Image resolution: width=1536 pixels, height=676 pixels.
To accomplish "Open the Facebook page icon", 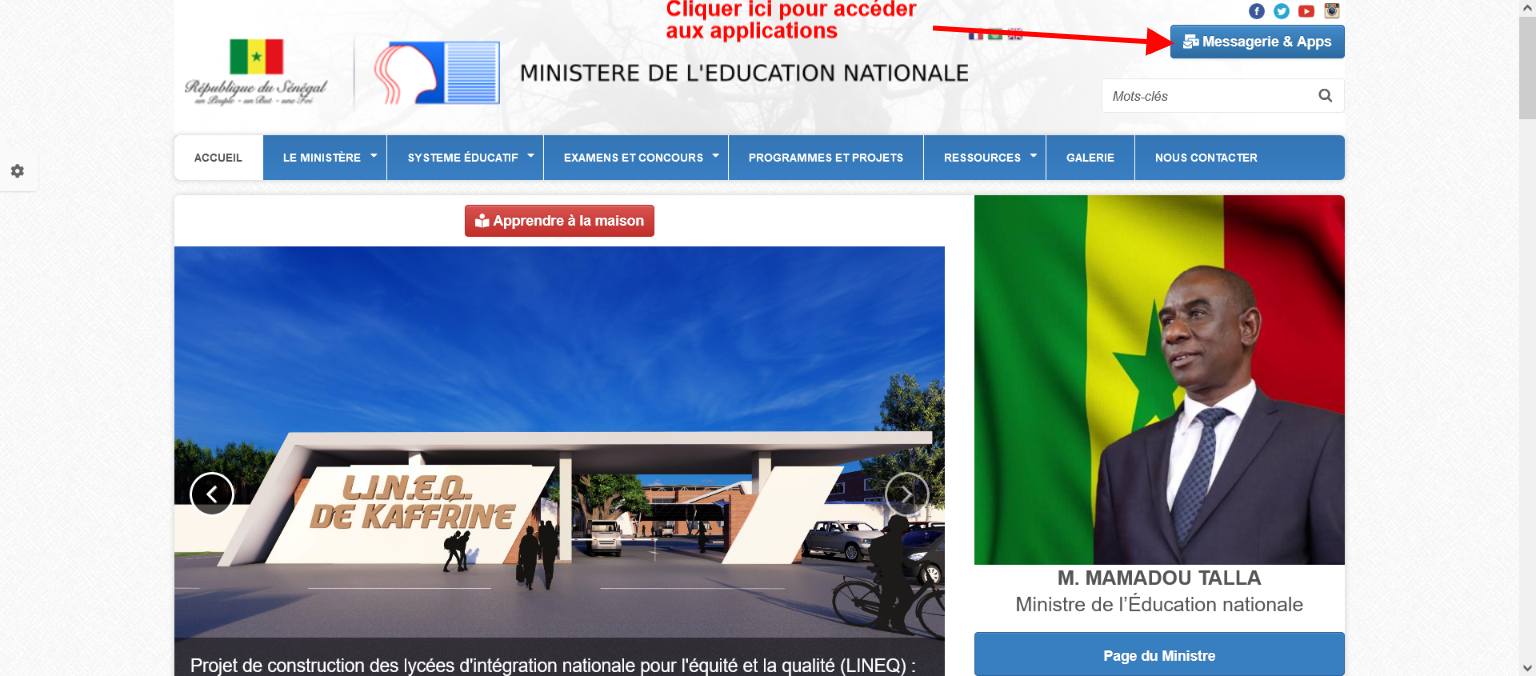I will [1257, 11].
